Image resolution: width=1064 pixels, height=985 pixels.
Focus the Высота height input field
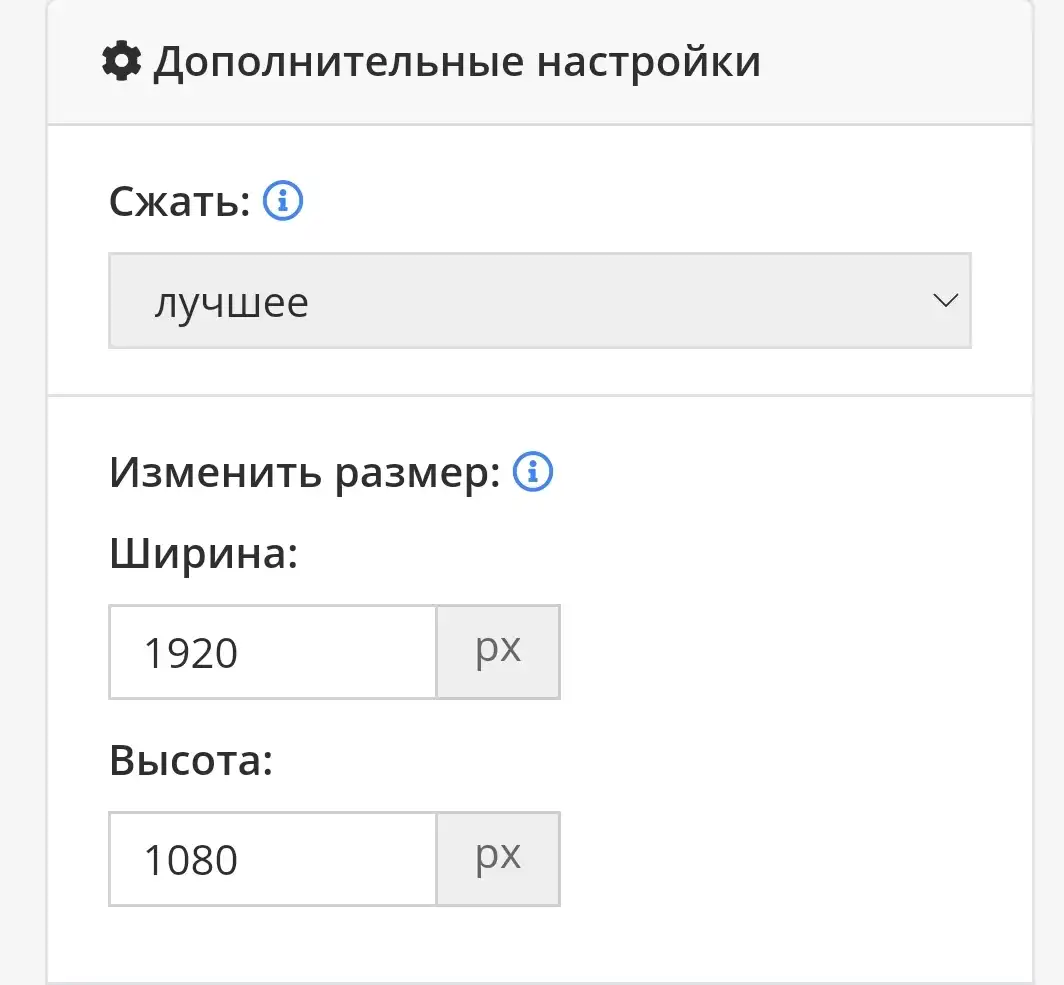click(273, 859)
